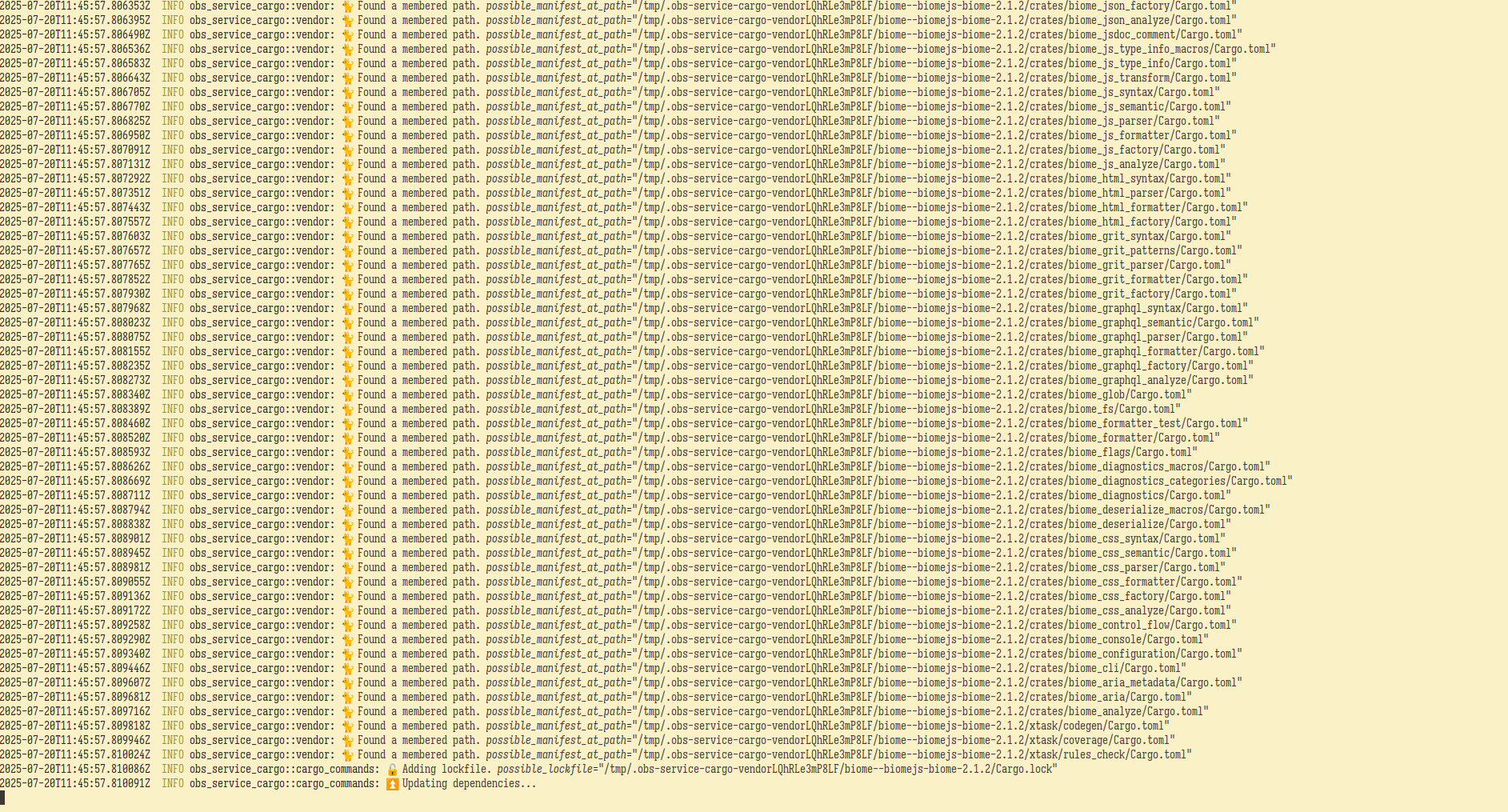This screenshot has width=1508, height=812.
Task: Click the crab icon on the biome_js_parser row
Action: coord(347,121)
